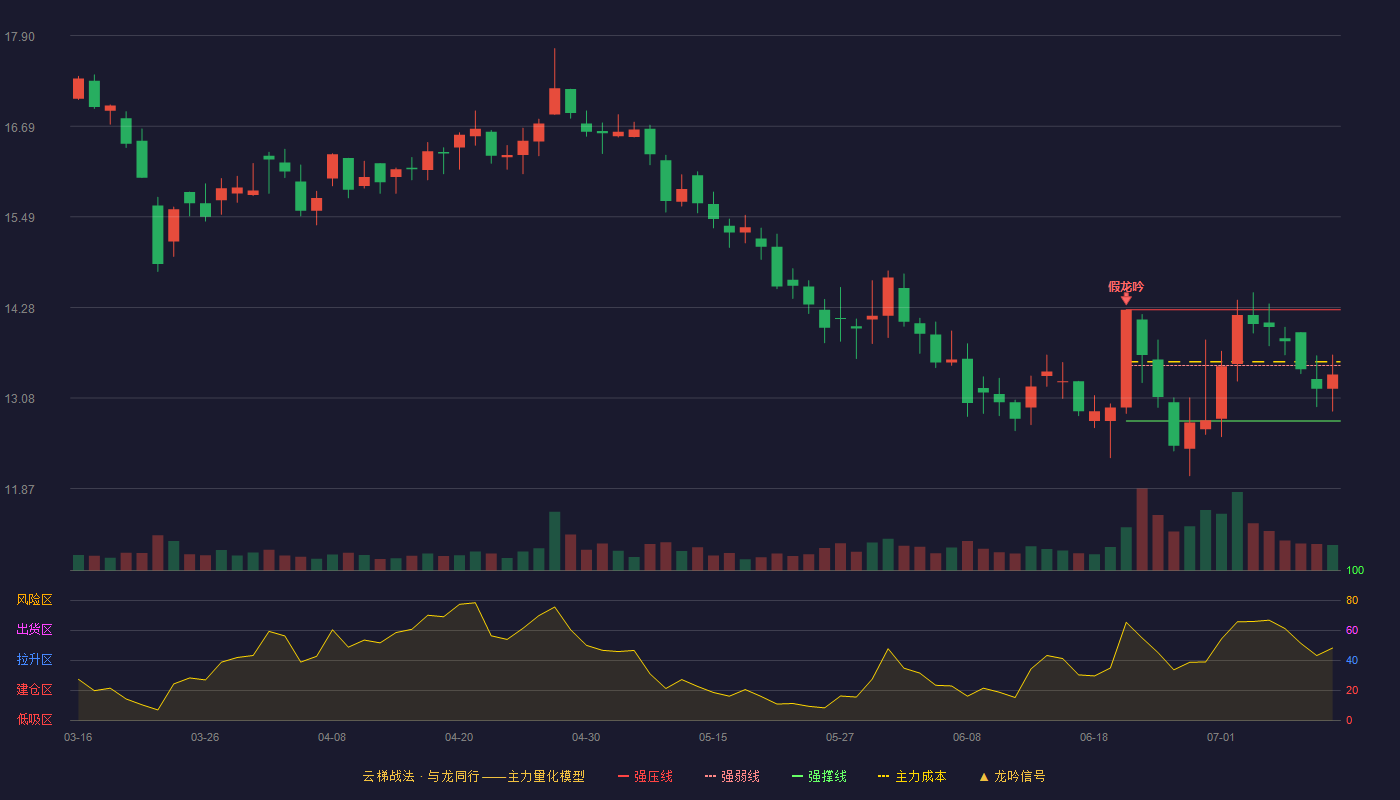Screen dimensions: 1400x800
Task: Click the 06-18 date label
Action: click(1094, 737)
